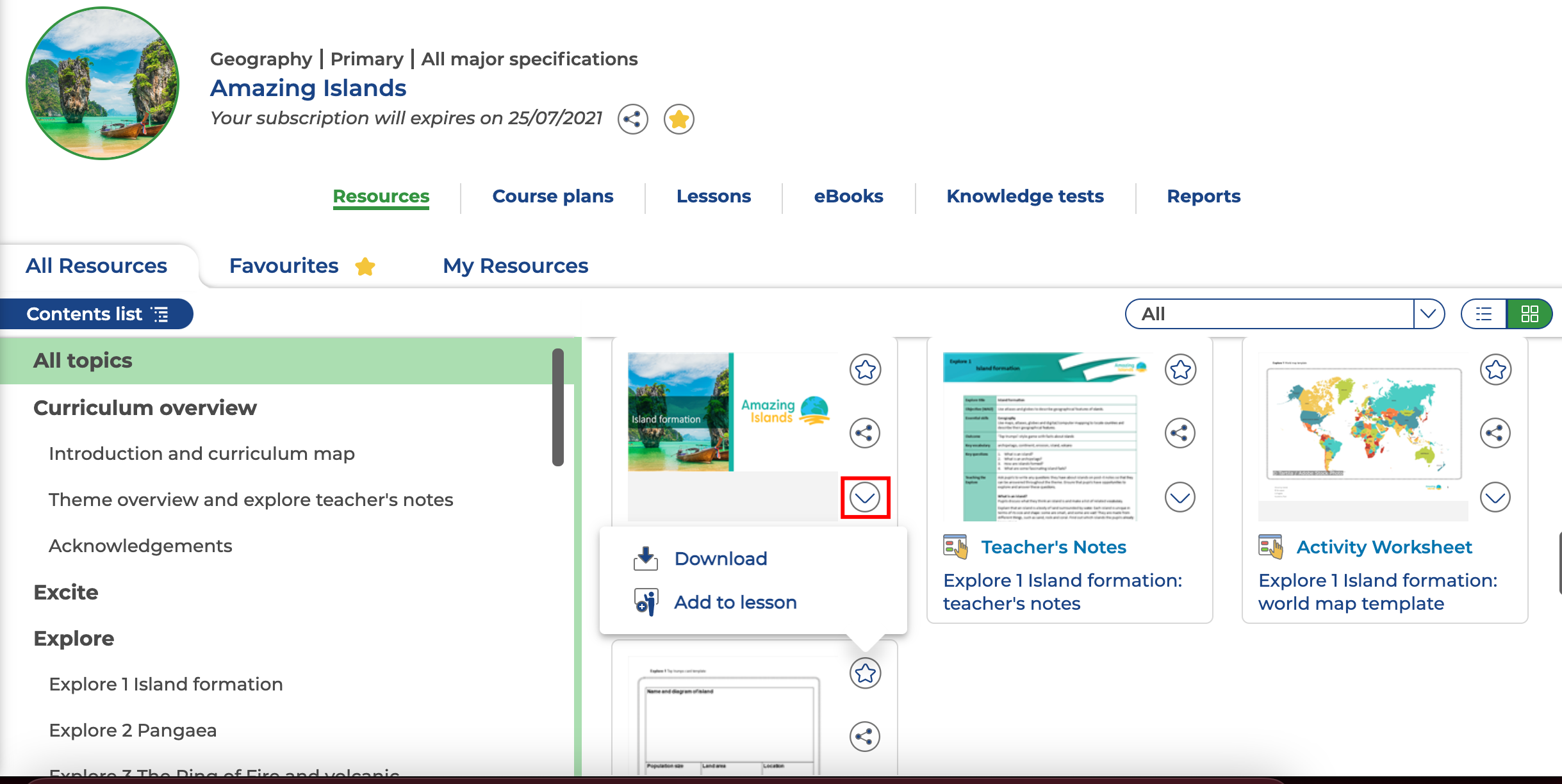Switch to list view layout
Screen dimensions: 1562x784
click(x=1484, y=314)
